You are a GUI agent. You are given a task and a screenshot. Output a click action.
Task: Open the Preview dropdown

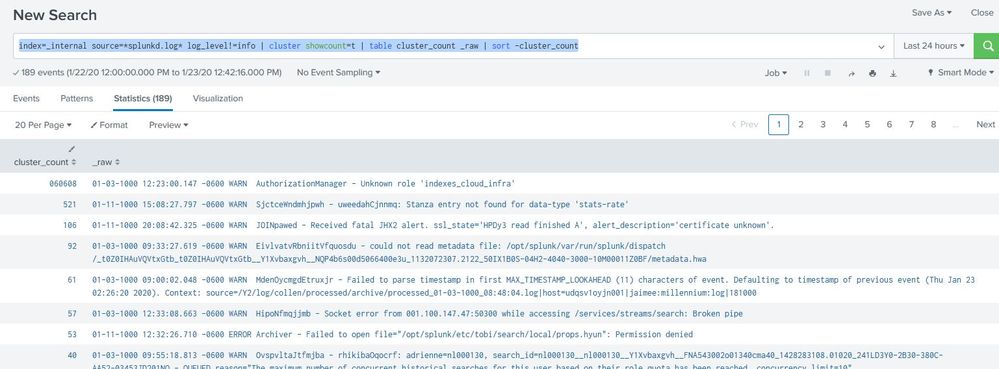169,125
